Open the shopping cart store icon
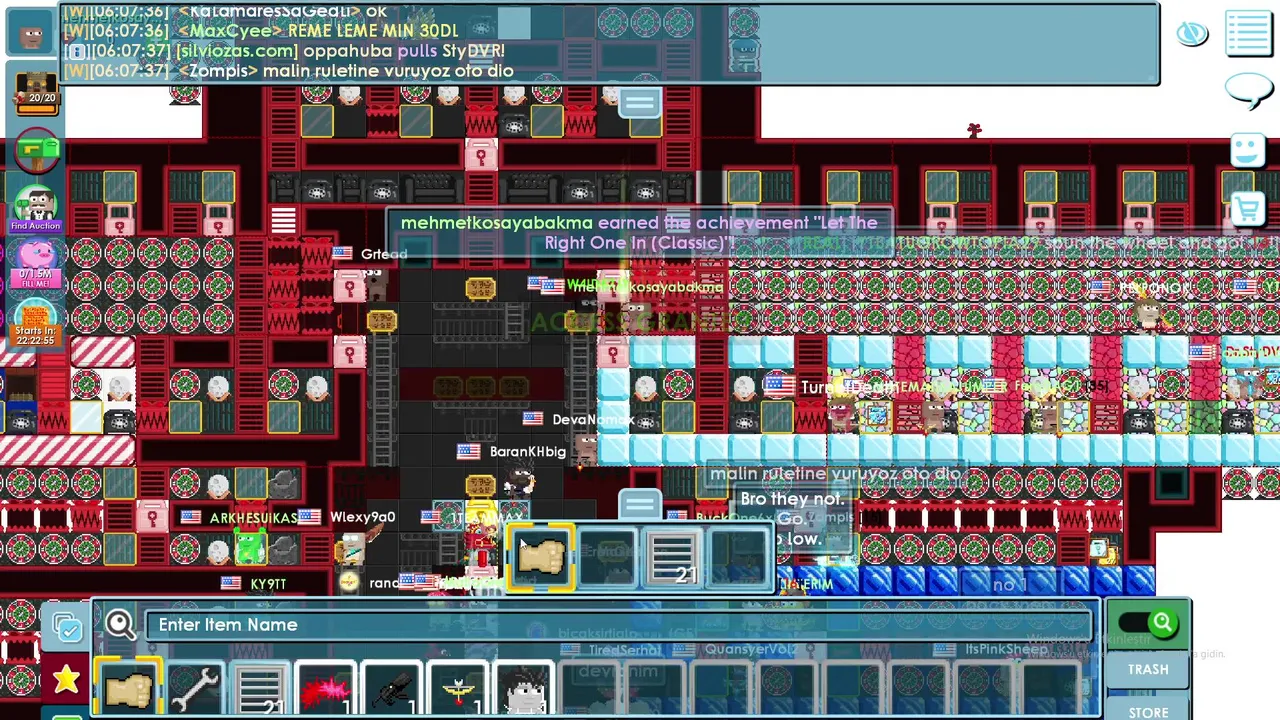The image size is (1280, 720). tap(1248, 208)
